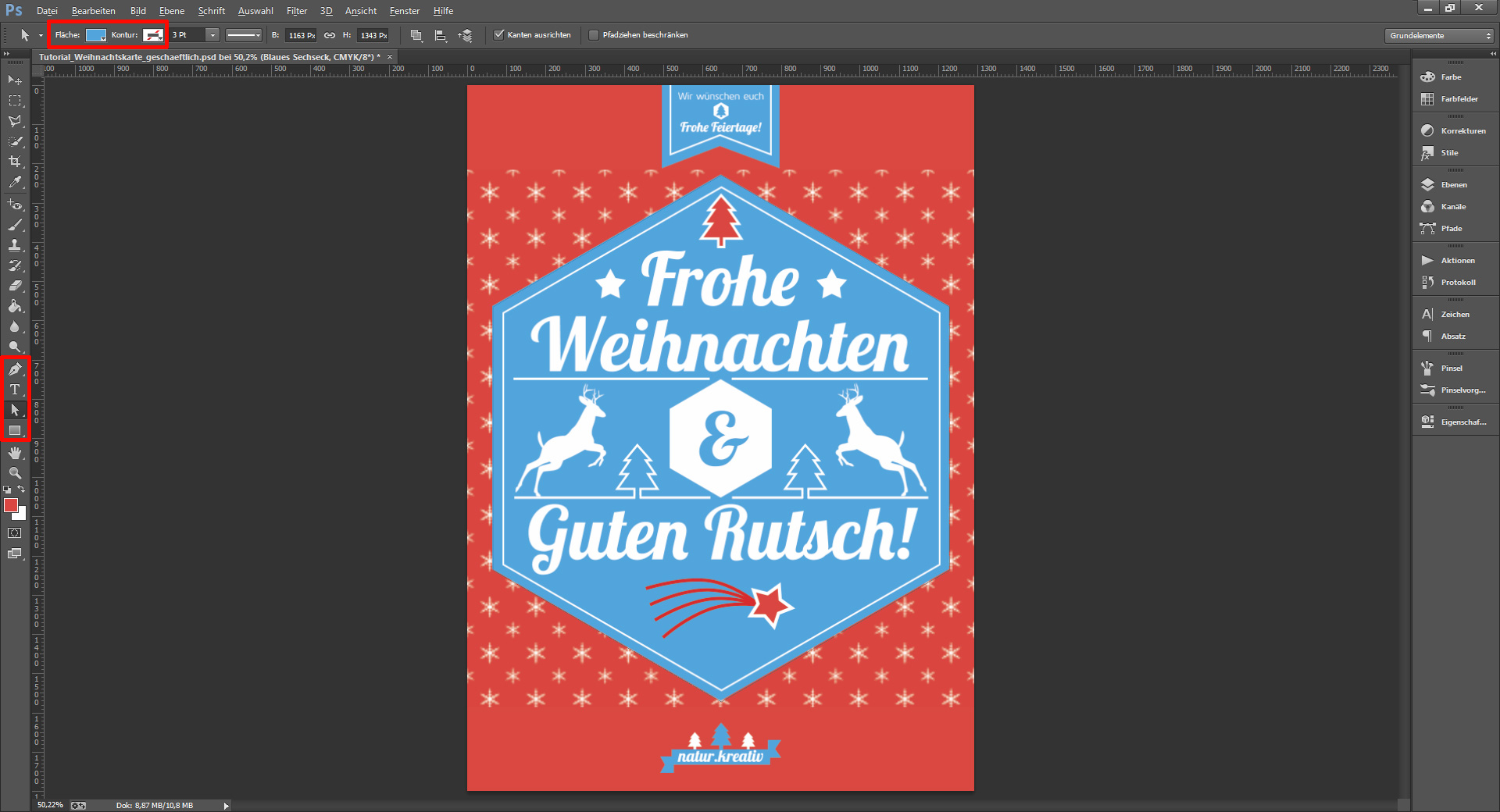Select the Lasso tool
Screen dimensions: 1500x812
coord(13,121)
